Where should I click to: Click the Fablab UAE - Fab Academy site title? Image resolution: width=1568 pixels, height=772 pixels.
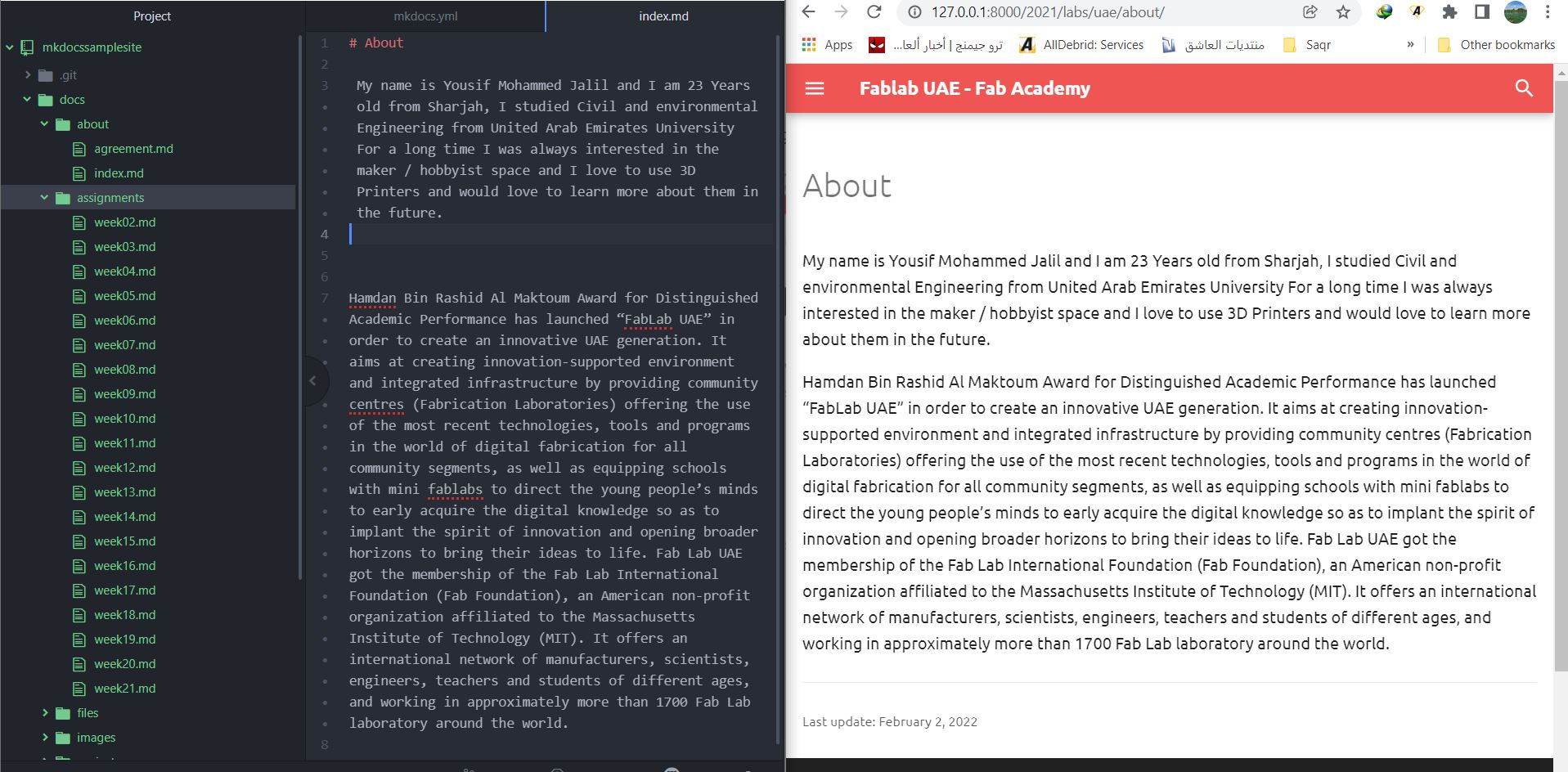(x=974, y=88)
